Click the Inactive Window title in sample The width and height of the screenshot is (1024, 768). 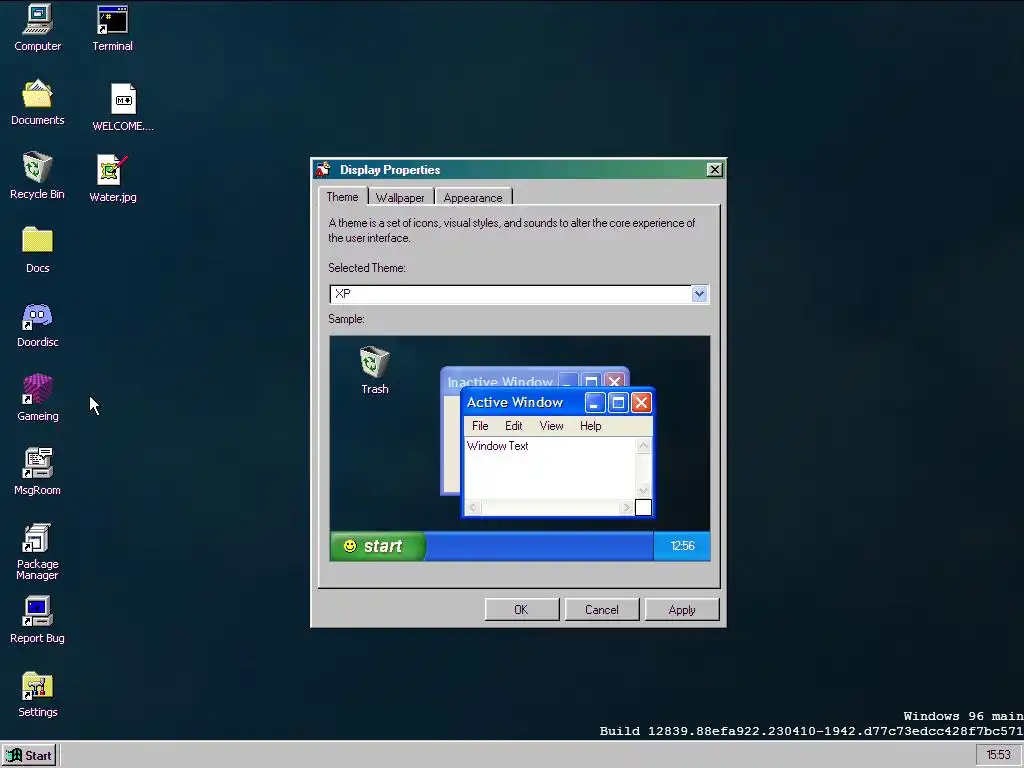[500, 381]
